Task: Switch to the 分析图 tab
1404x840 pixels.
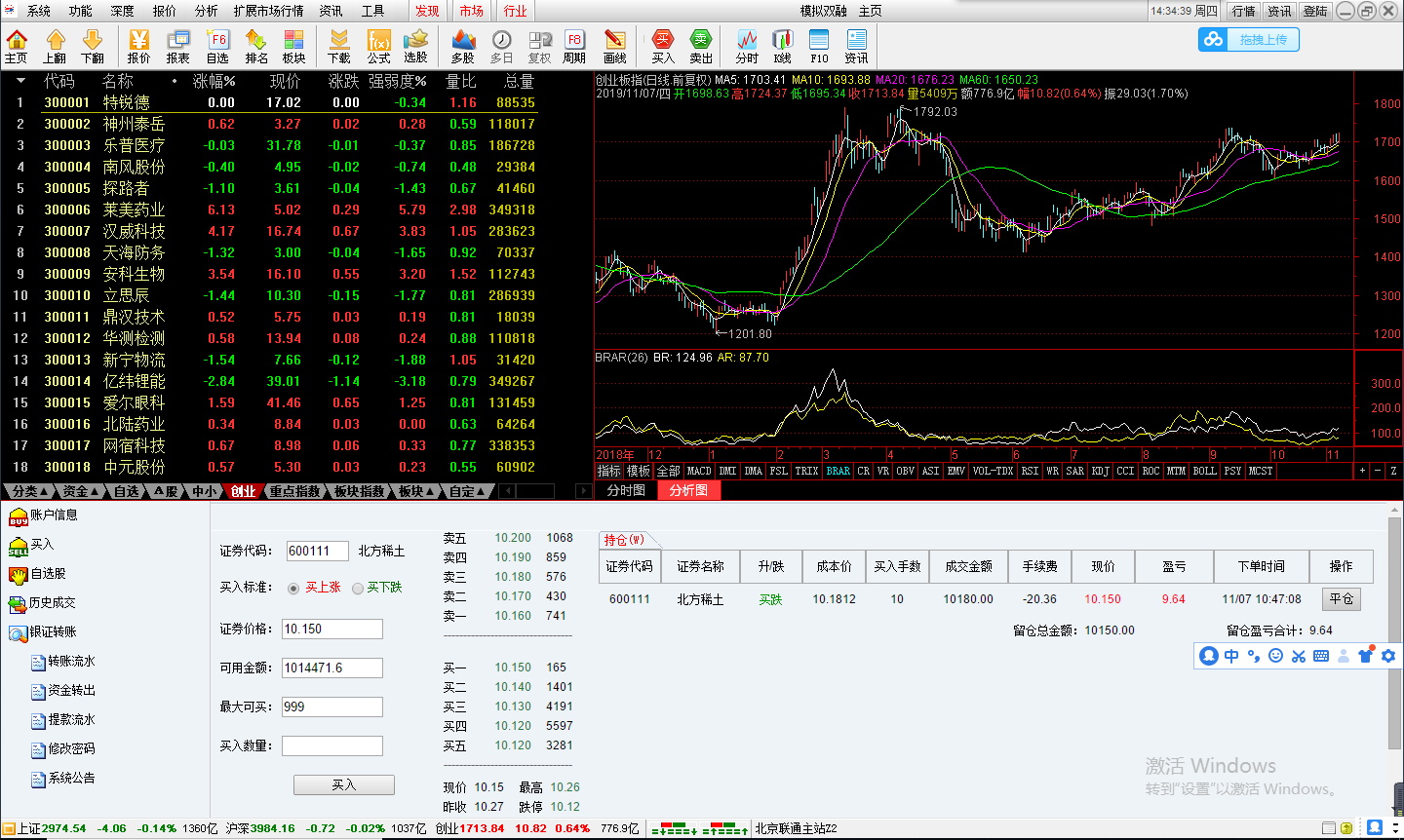Action: click(688, 490)
